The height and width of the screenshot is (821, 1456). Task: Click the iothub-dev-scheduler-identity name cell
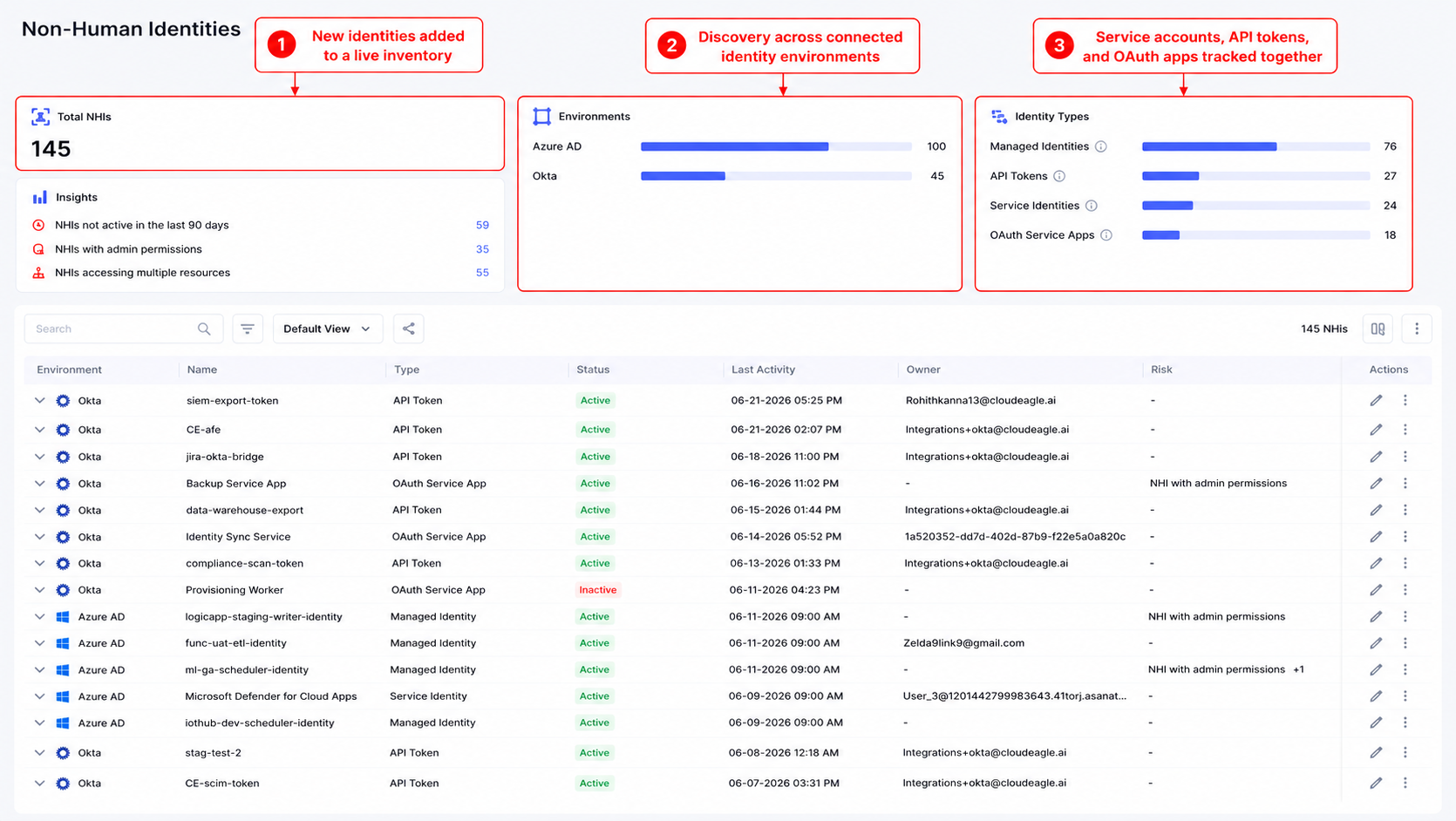[260, 723]
